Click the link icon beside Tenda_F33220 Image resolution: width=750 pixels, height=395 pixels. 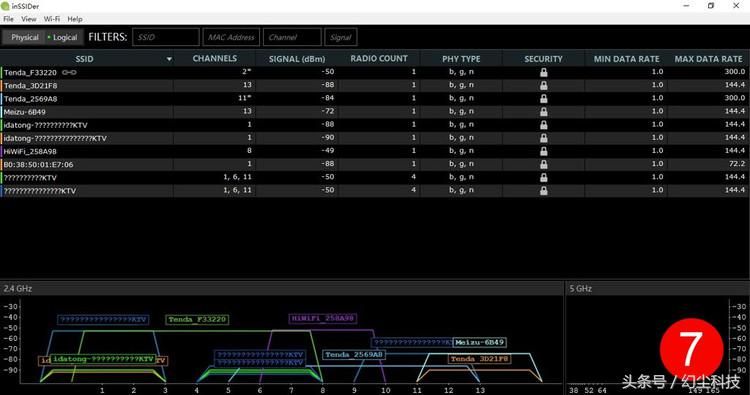(69, 73)
